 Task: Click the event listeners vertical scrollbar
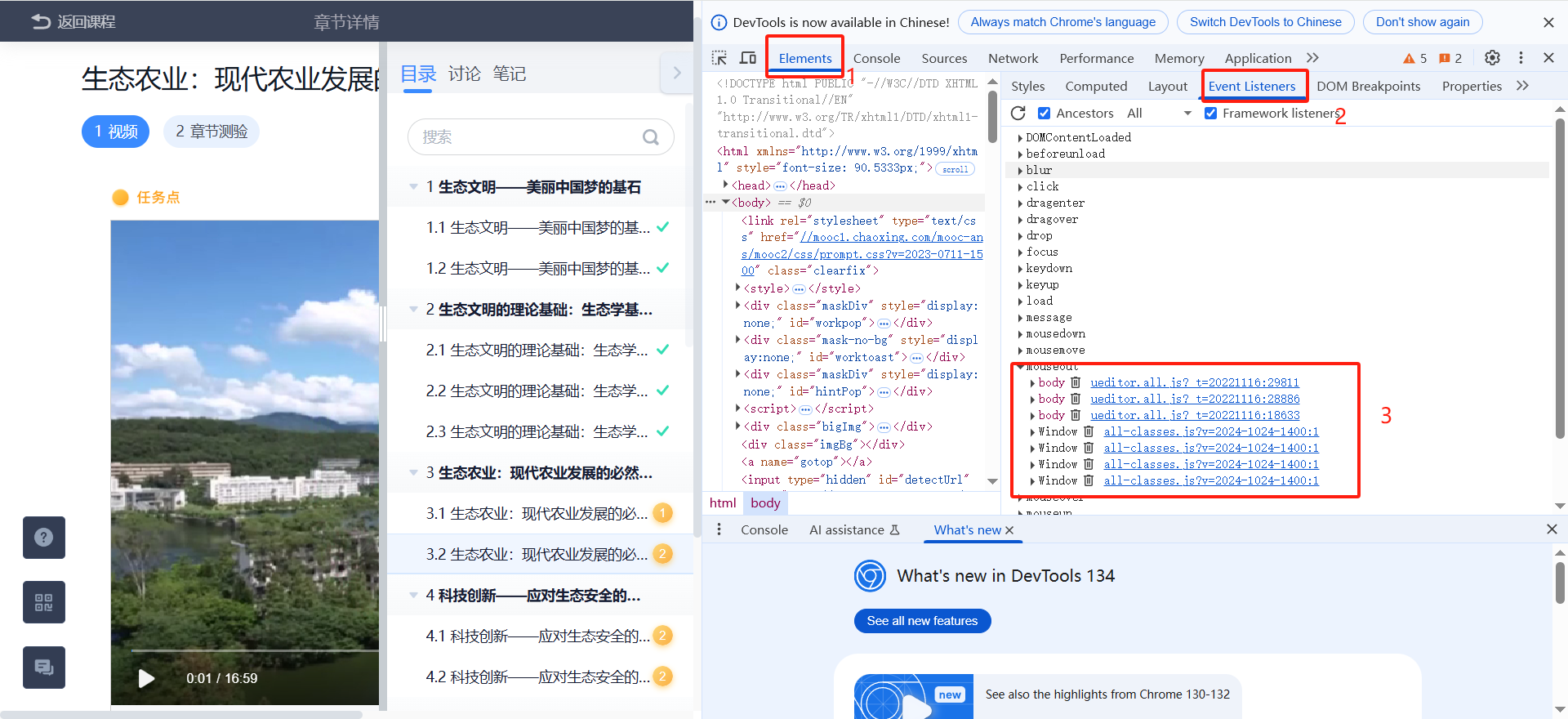(x=1560, y=278)
